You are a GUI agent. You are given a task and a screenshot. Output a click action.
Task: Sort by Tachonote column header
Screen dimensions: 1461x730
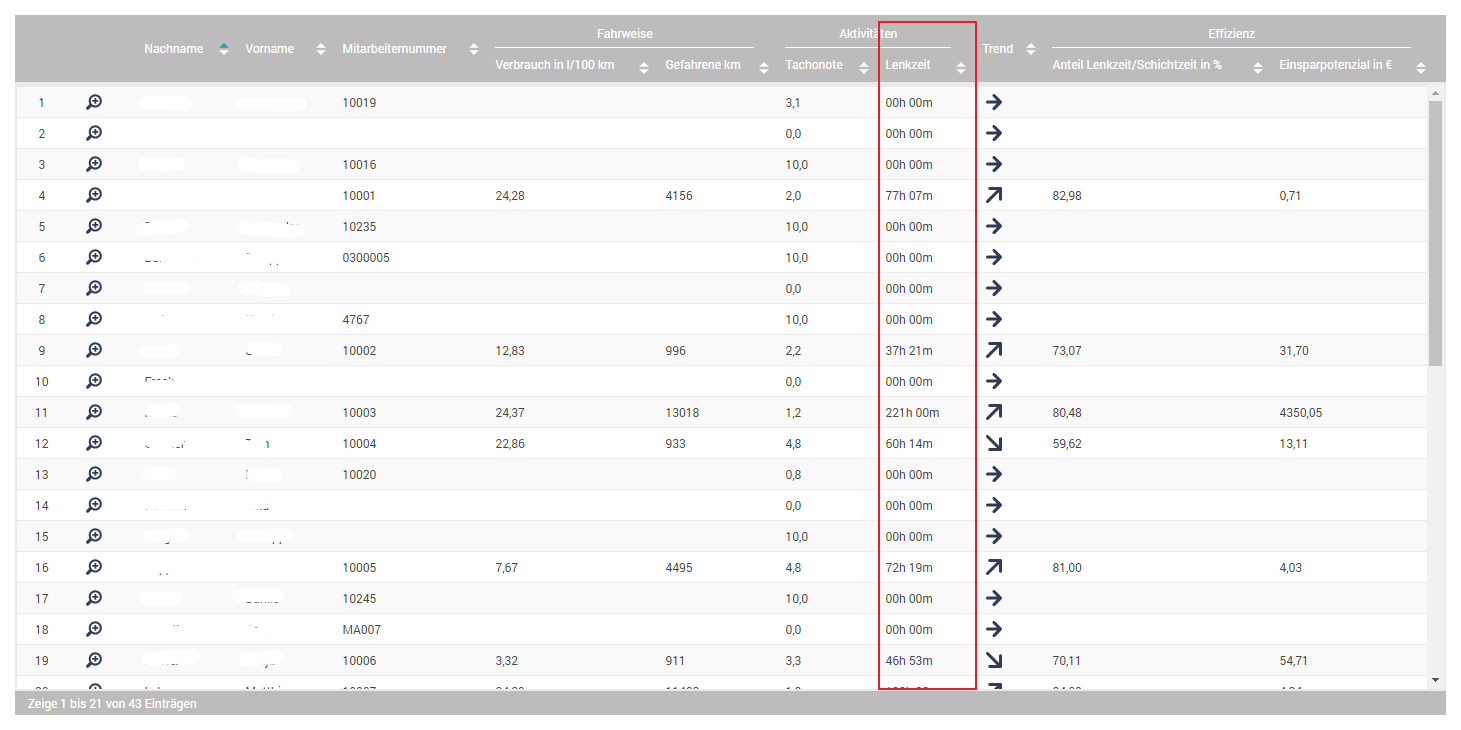[x=814, y=65]
